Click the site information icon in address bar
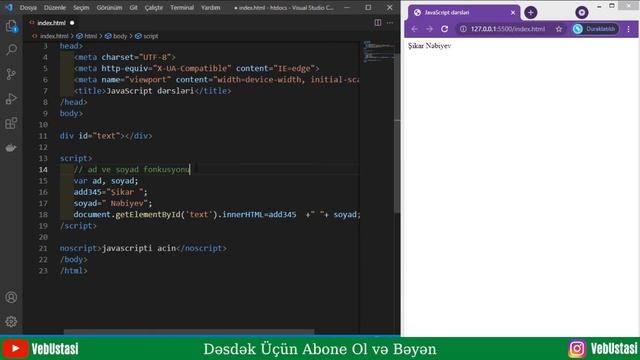This screenshot has width=640, height=360. (463, 29)
